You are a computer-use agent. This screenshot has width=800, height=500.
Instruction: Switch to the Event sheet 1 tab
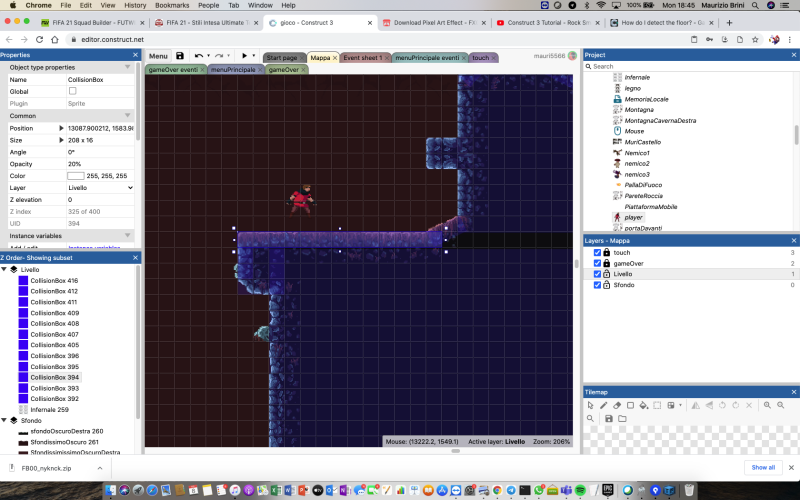coord(362,58)
